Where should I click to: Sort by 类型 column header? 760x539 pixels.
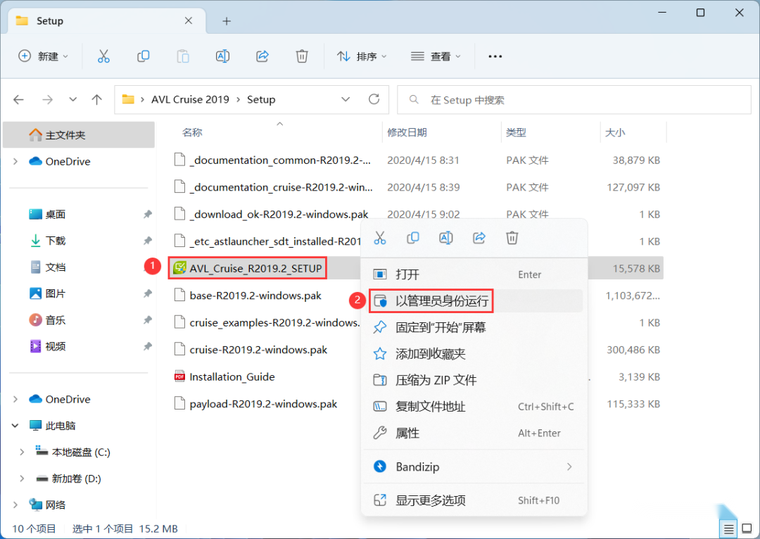point(516,132)
